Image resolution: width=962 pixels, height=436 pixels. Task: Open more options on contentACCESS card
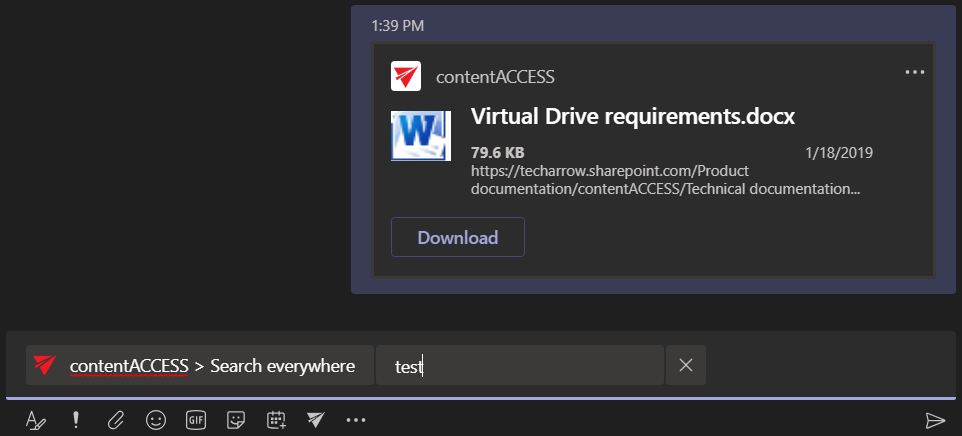pyautogui.click(x=914, y=73)
